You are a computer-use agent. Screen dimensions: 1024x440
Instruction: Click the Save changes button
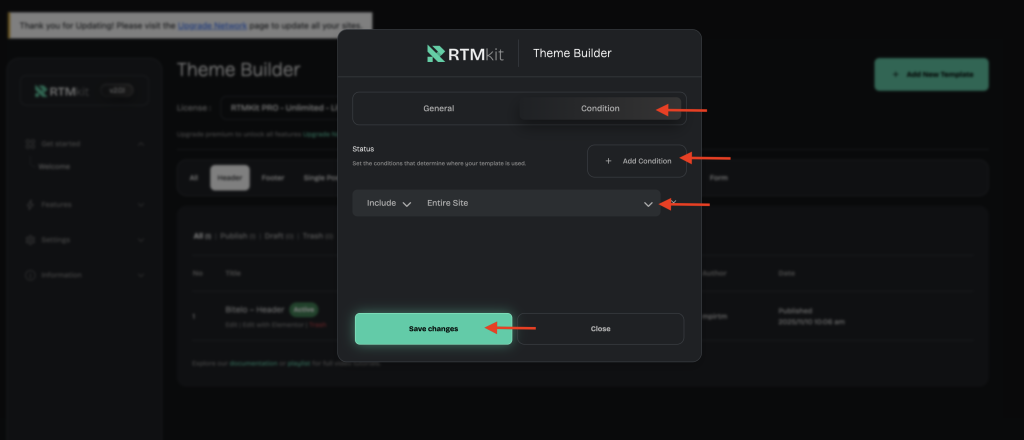point(433,329)
